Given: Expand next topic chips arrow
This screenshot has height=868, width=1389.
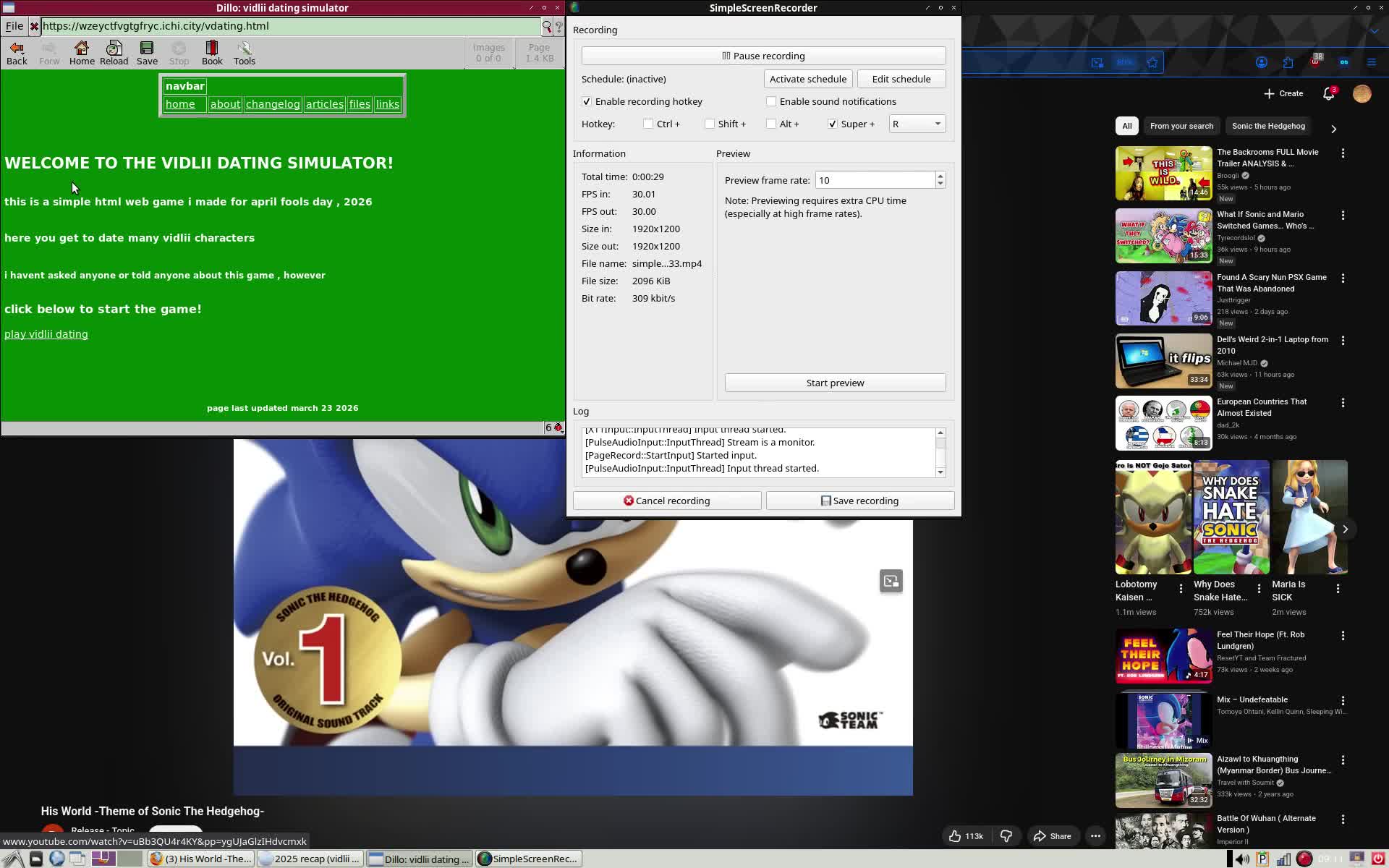Looking at the screenshot, I should coord(1333,129).
